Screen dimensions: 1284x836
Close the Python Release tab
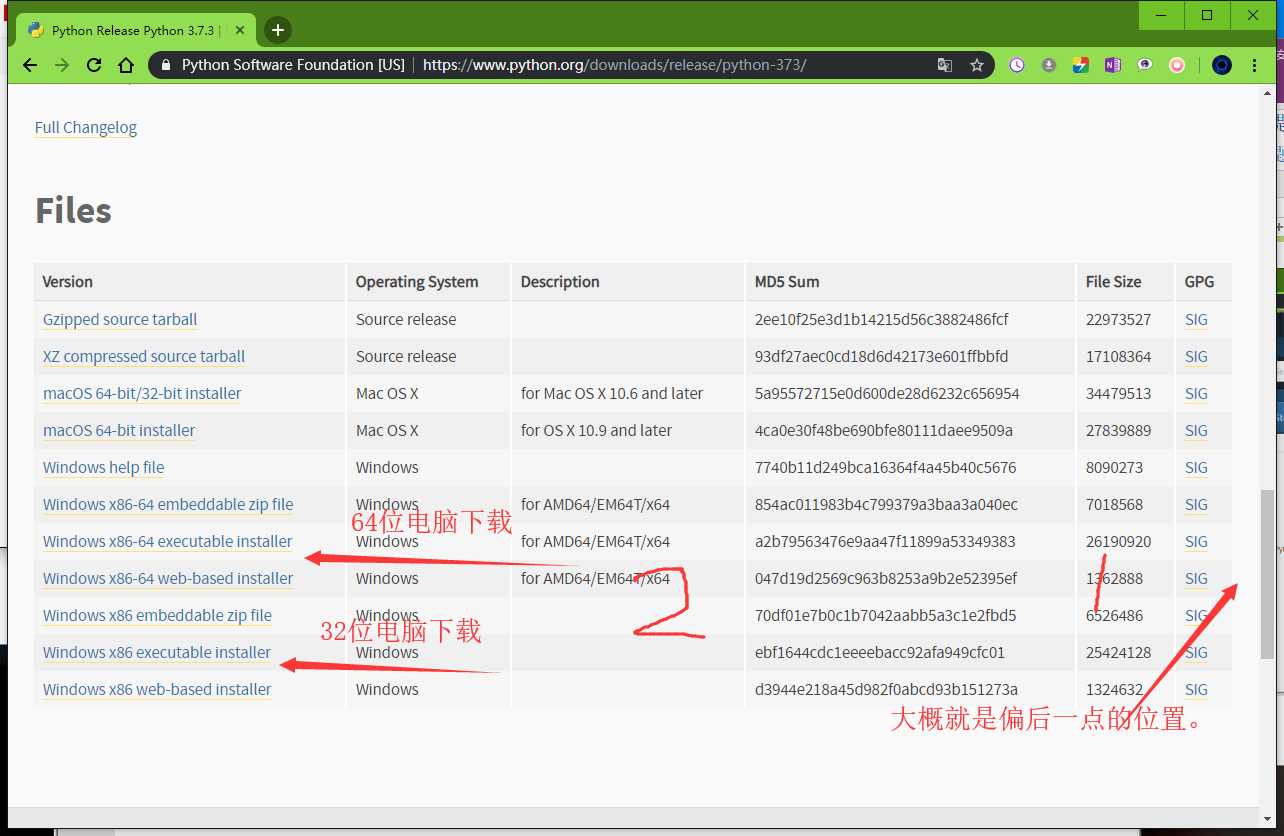pyautogui.click(x=240, y=30)
